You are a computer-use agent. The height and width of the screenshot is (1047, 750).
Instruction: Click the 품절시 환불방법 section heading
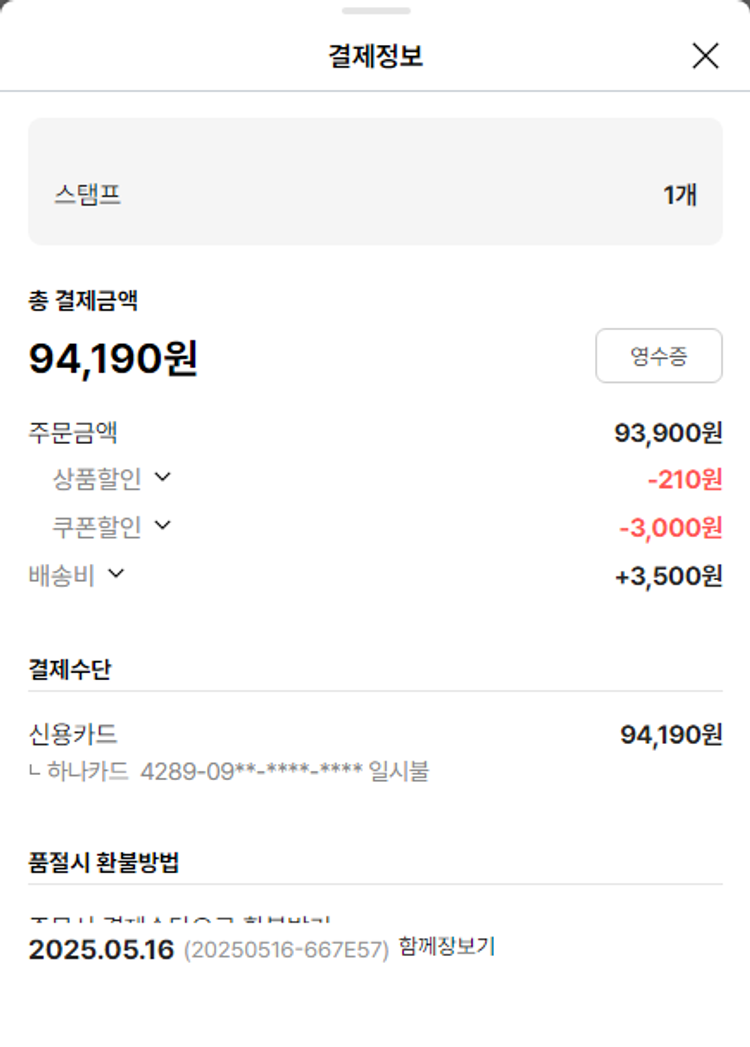click(104, 863)
